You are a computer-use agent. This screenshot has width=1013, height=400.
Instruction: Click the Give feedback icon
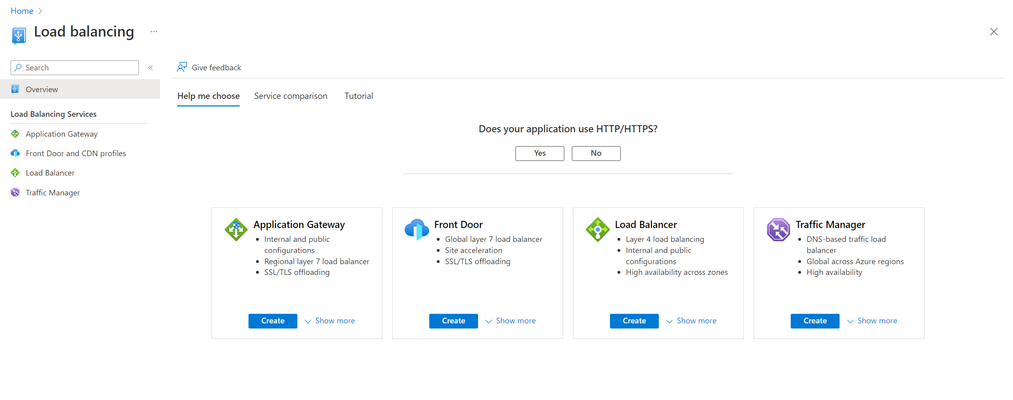tap(182, 67)
